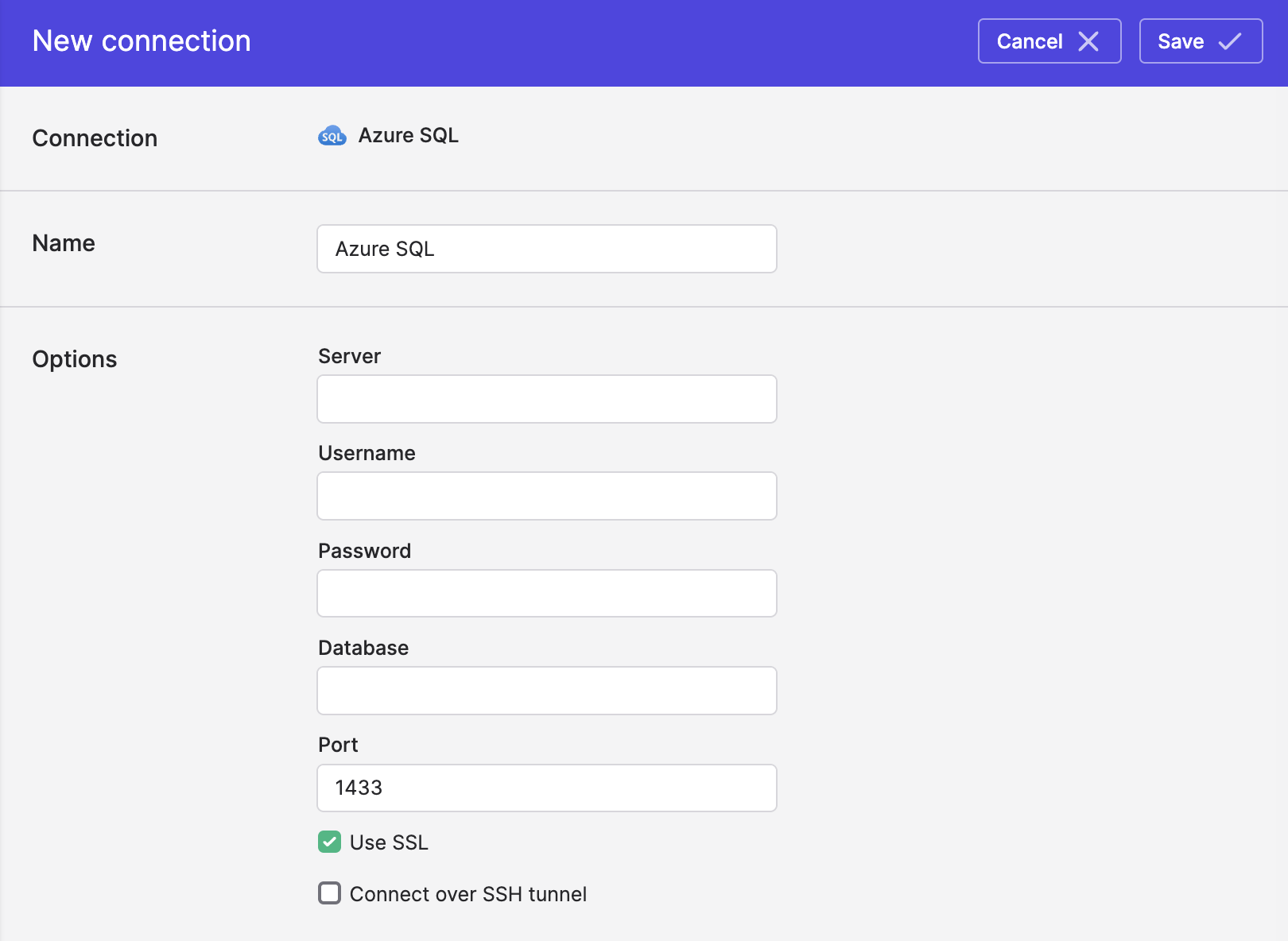Click the Azure SQL cloud icon
Image resolution: width=1288 pixels, height=941 pixels.
coord(332,136)
